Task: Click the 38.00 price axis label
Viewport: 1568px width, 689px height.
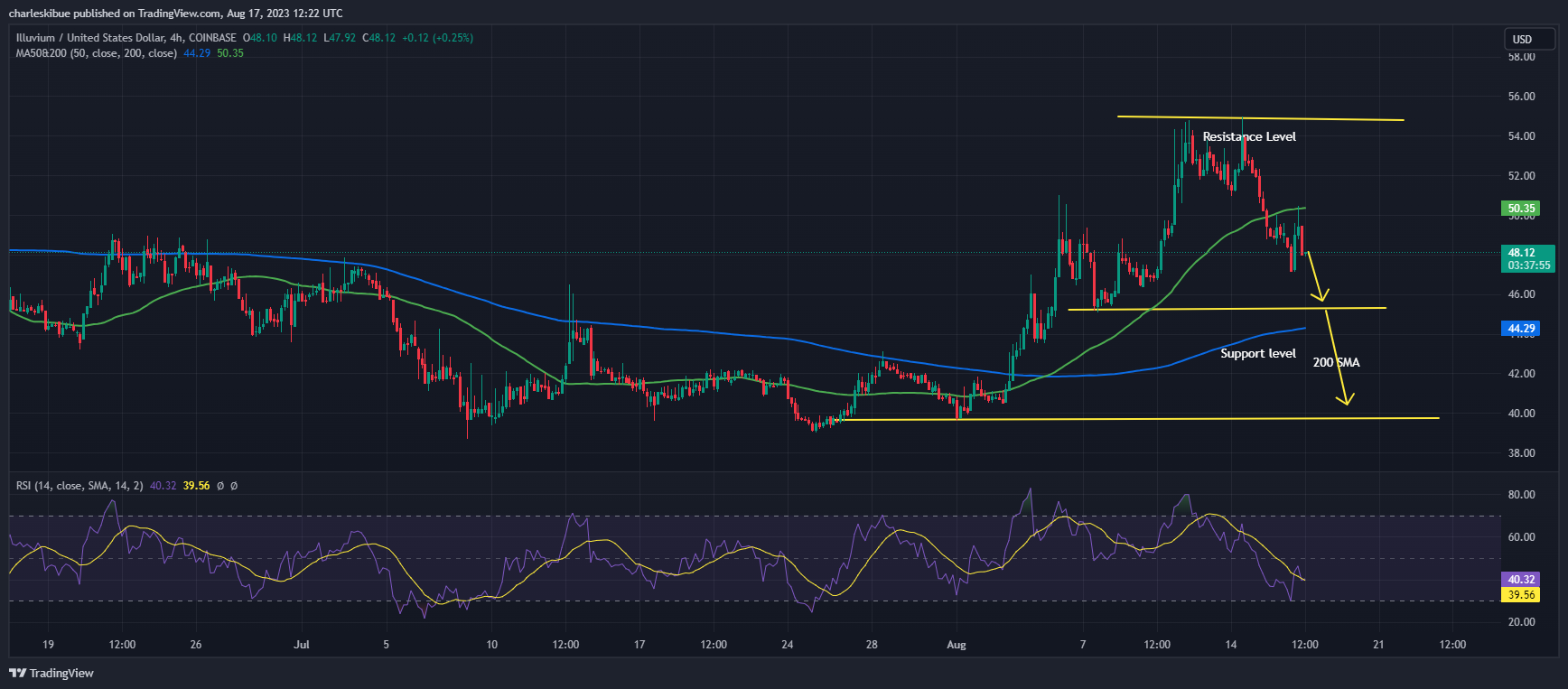Action: coord(1522,453)
